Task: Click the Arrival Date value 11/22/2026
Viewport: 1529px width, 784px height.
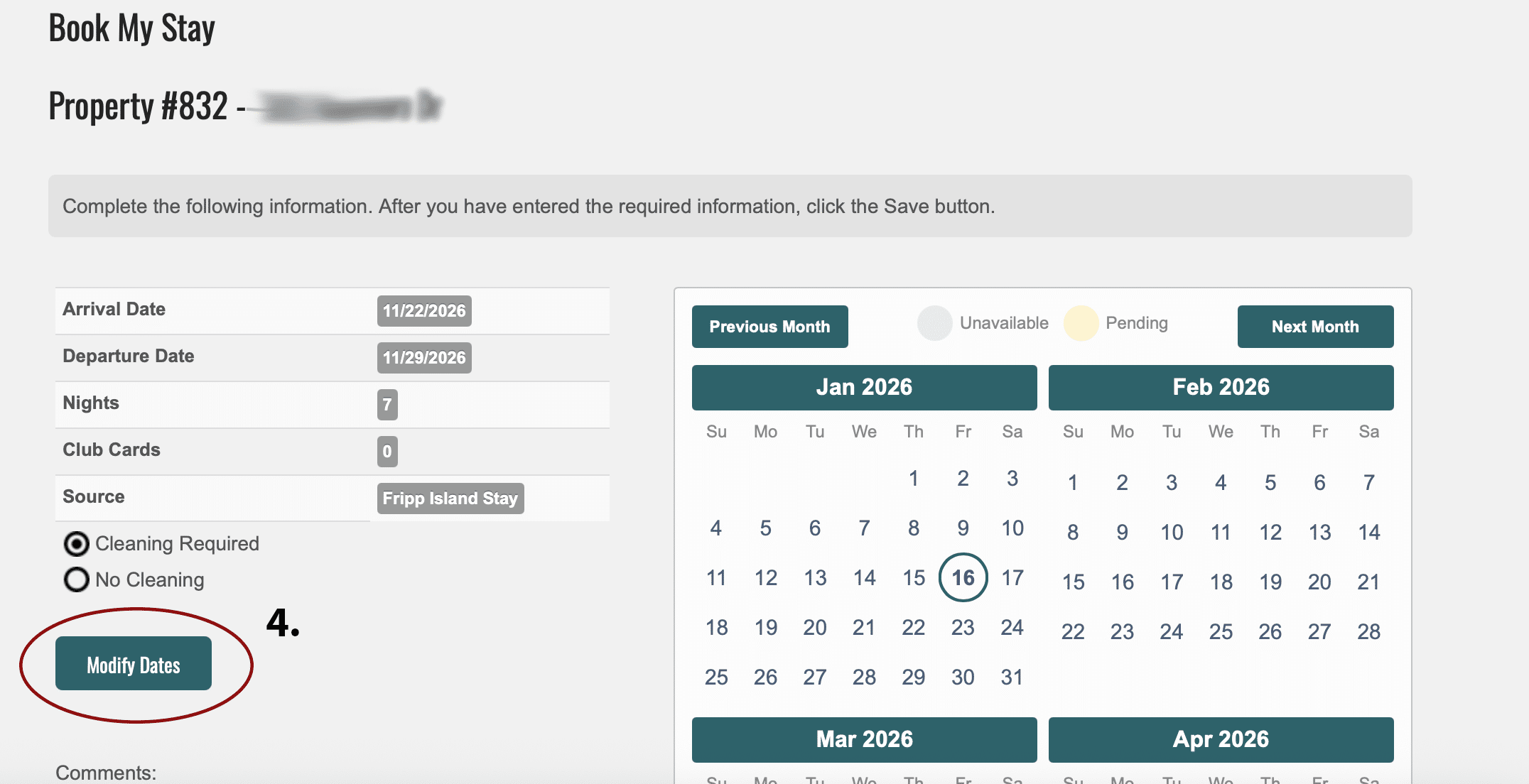Action: (x=424, y=311)
